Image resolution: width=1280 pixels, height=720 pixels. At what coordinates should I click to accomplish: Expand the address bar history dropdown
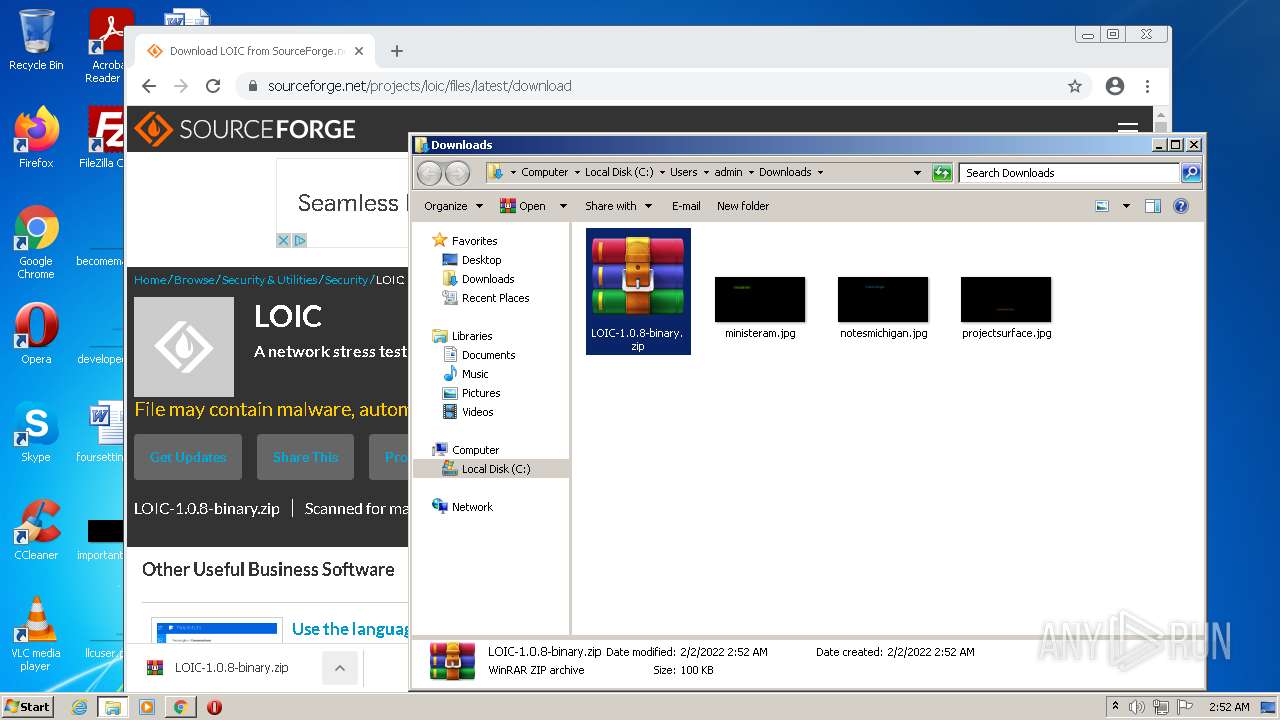pyautogui.click(x=917, y=173)
